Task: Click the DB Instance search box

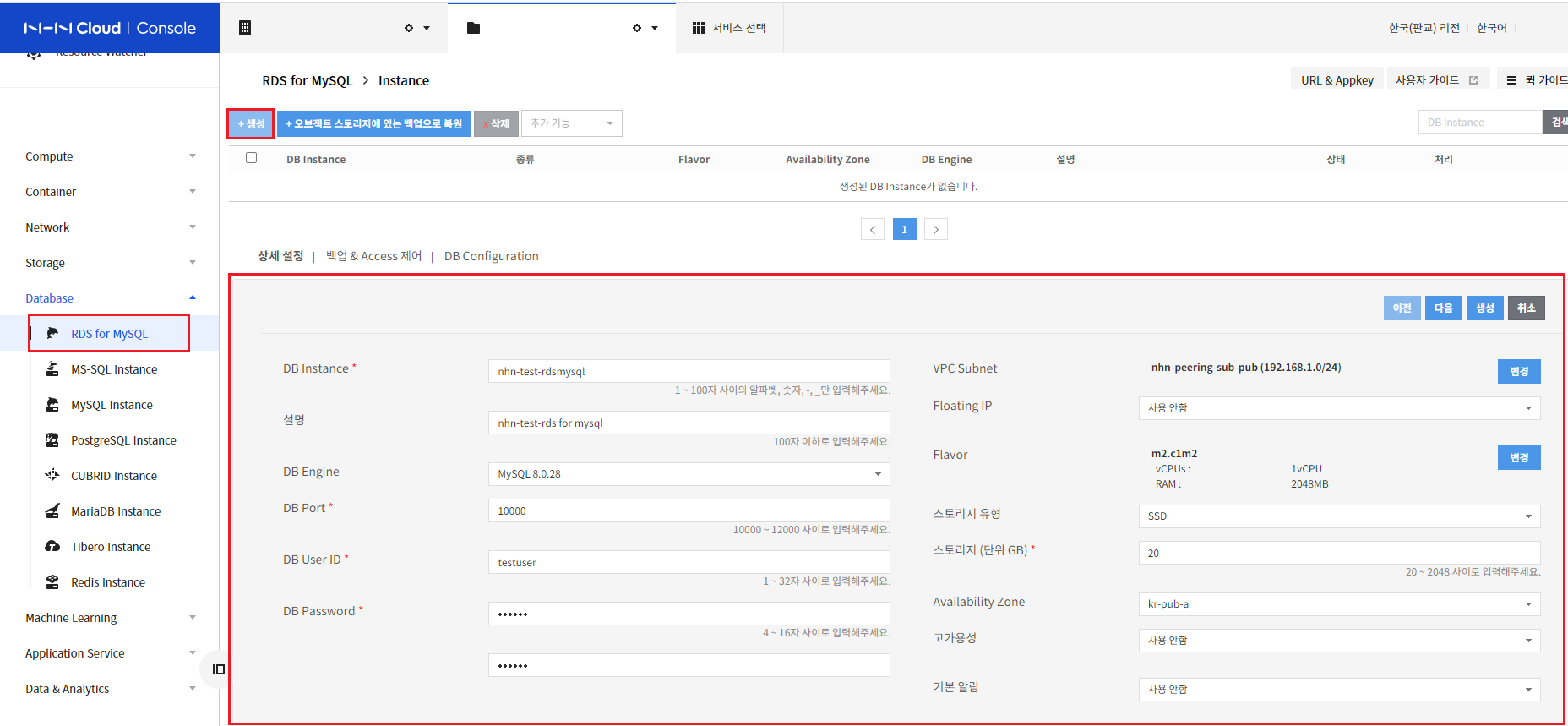Action: click(x=1480, y=123)
